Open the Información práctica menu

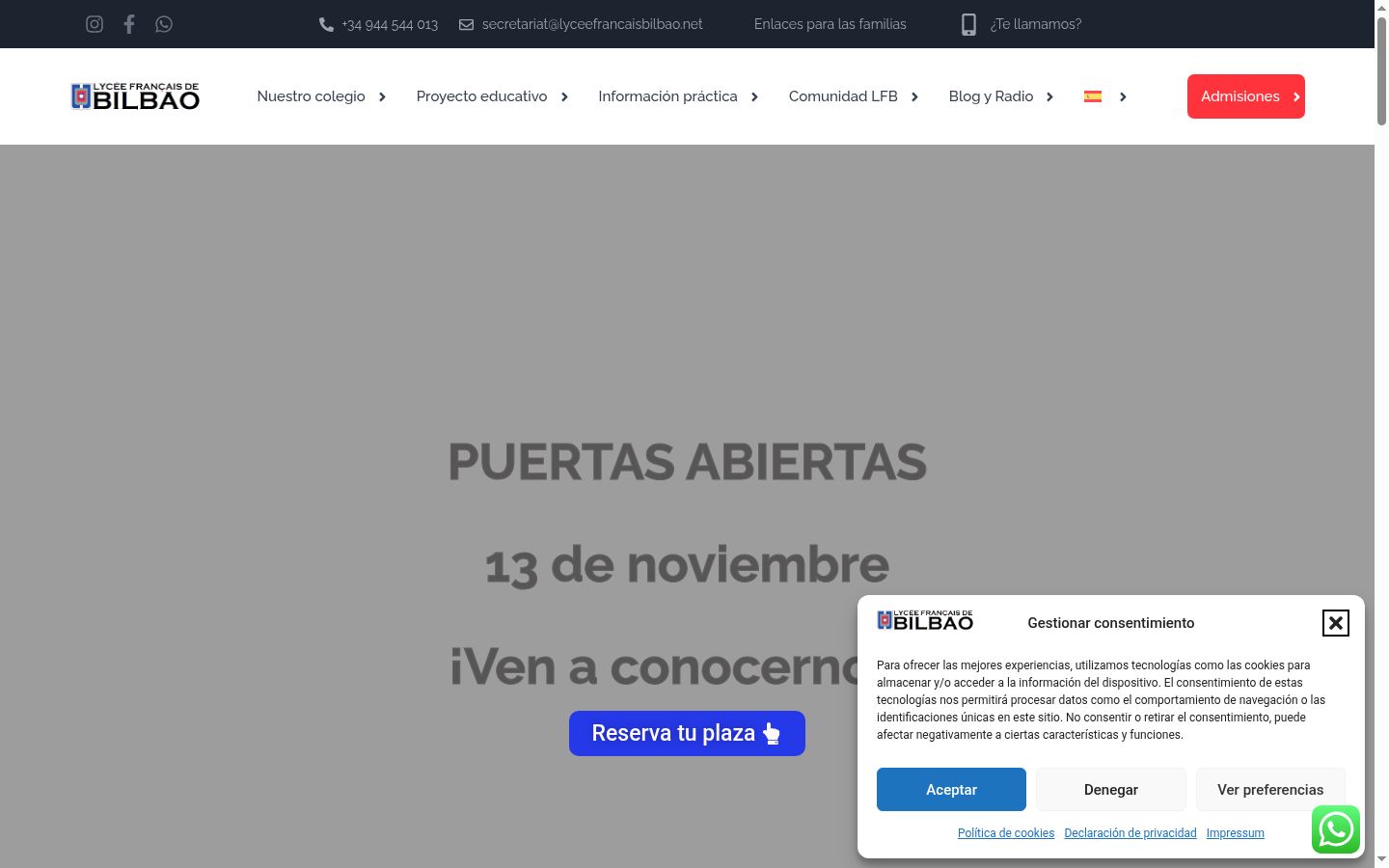(x=667, y=96)
